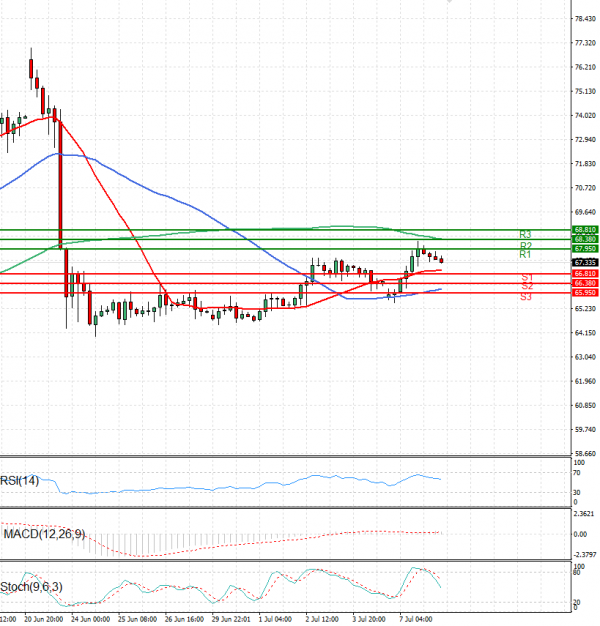The width and height of the screenshot is (600, 626).
Task: Select the 65.950 red price tag
Action: pyautogui.click(x=585, y=293)
